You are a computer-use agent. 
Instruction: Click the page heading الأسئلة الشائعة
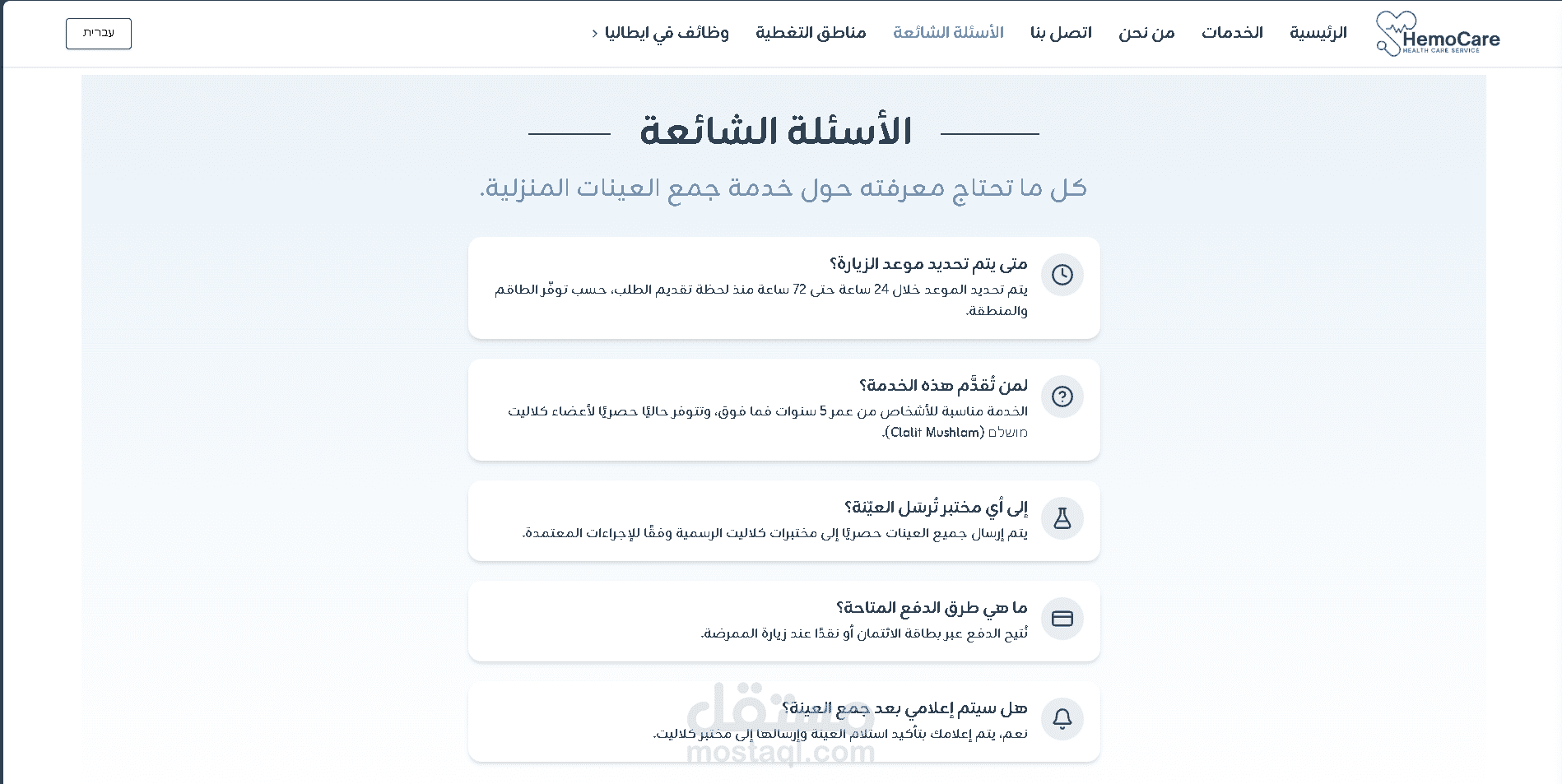click(x=776, y=132)
